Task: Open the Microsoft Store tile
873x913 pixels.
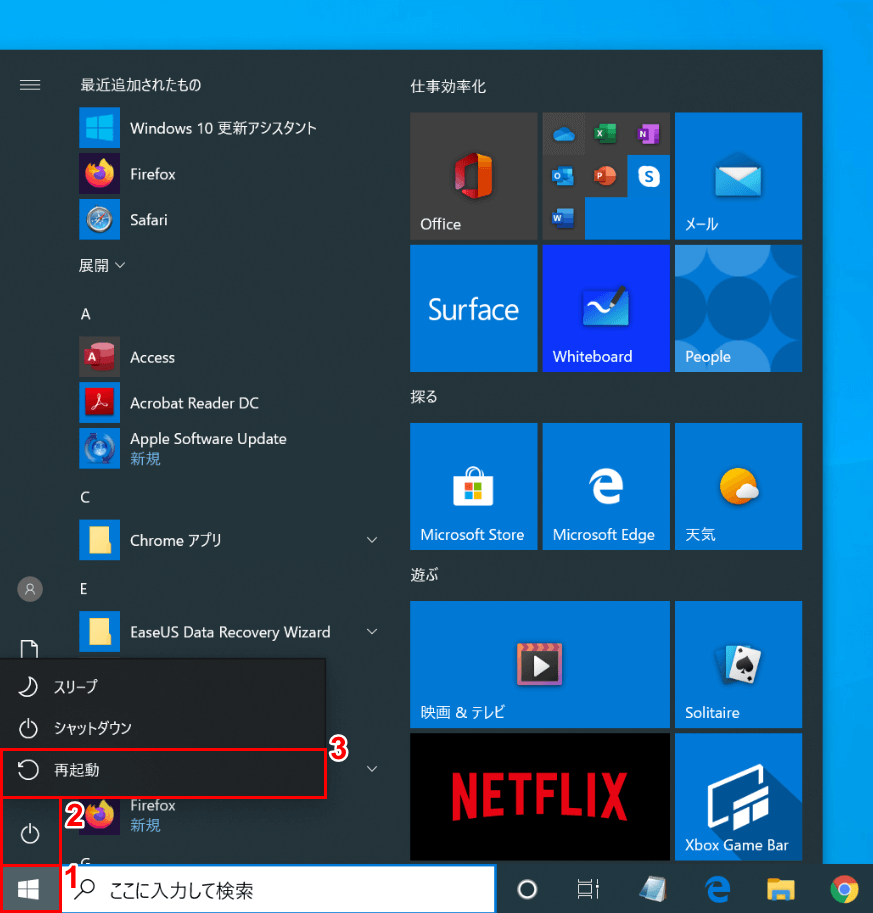Action: (x=473, y=486)
